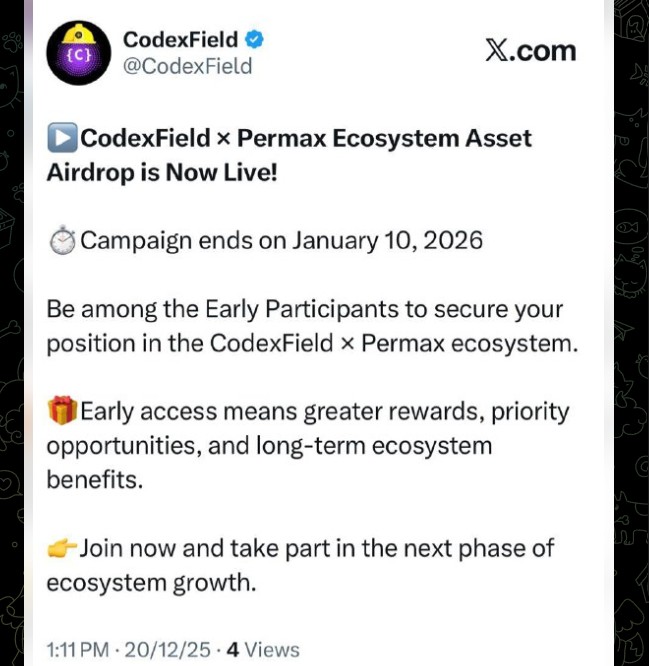Click the gift box emoji
Image resolution: width=649 pixels, height=666 pixels.
62,411
